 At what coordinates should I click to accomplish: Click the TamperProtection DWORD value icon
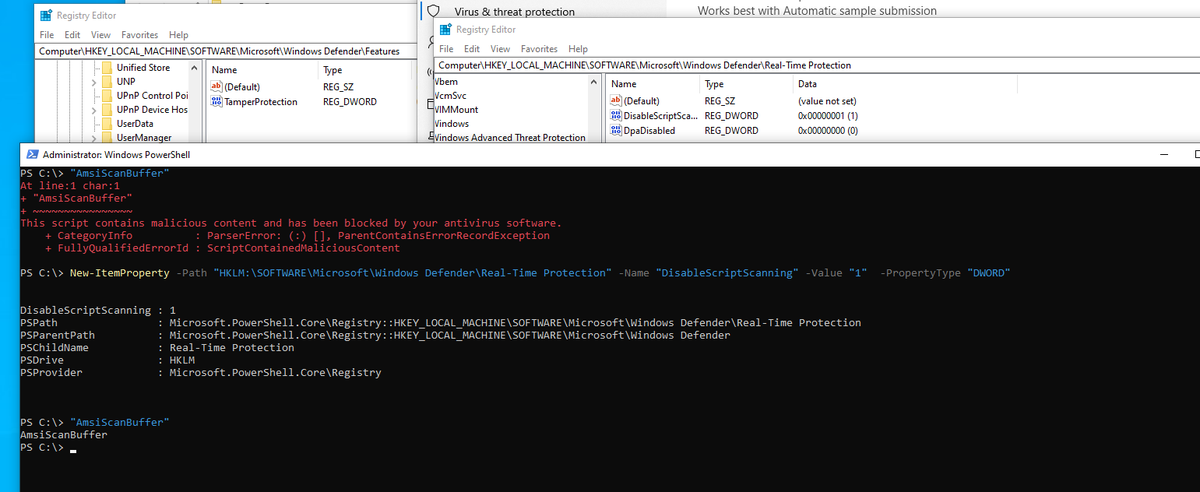tap(216, 102)
